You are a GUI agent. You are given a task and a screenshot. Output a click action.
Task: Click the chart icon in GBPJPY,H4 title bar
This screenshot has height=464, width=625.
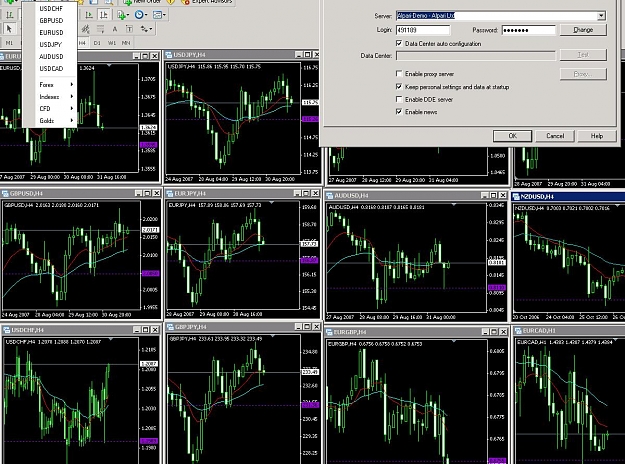pyautogui.click(x=170, y=327)
